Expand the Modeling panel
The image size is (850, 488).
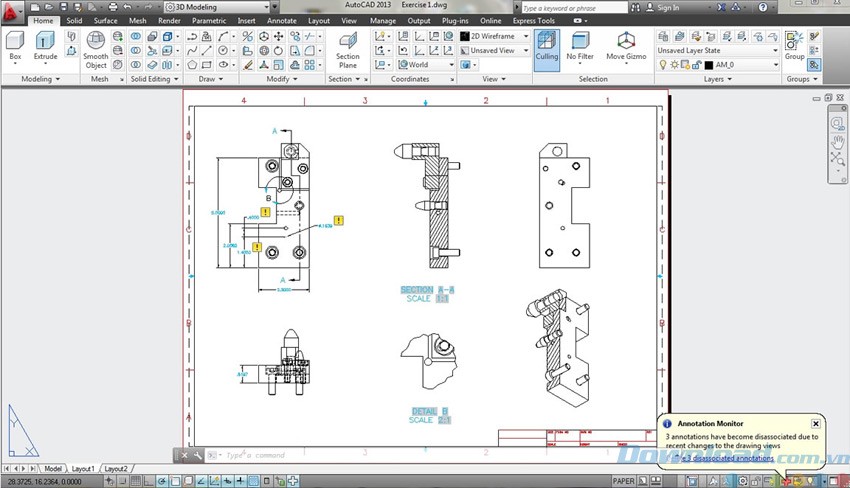point(41,79)
